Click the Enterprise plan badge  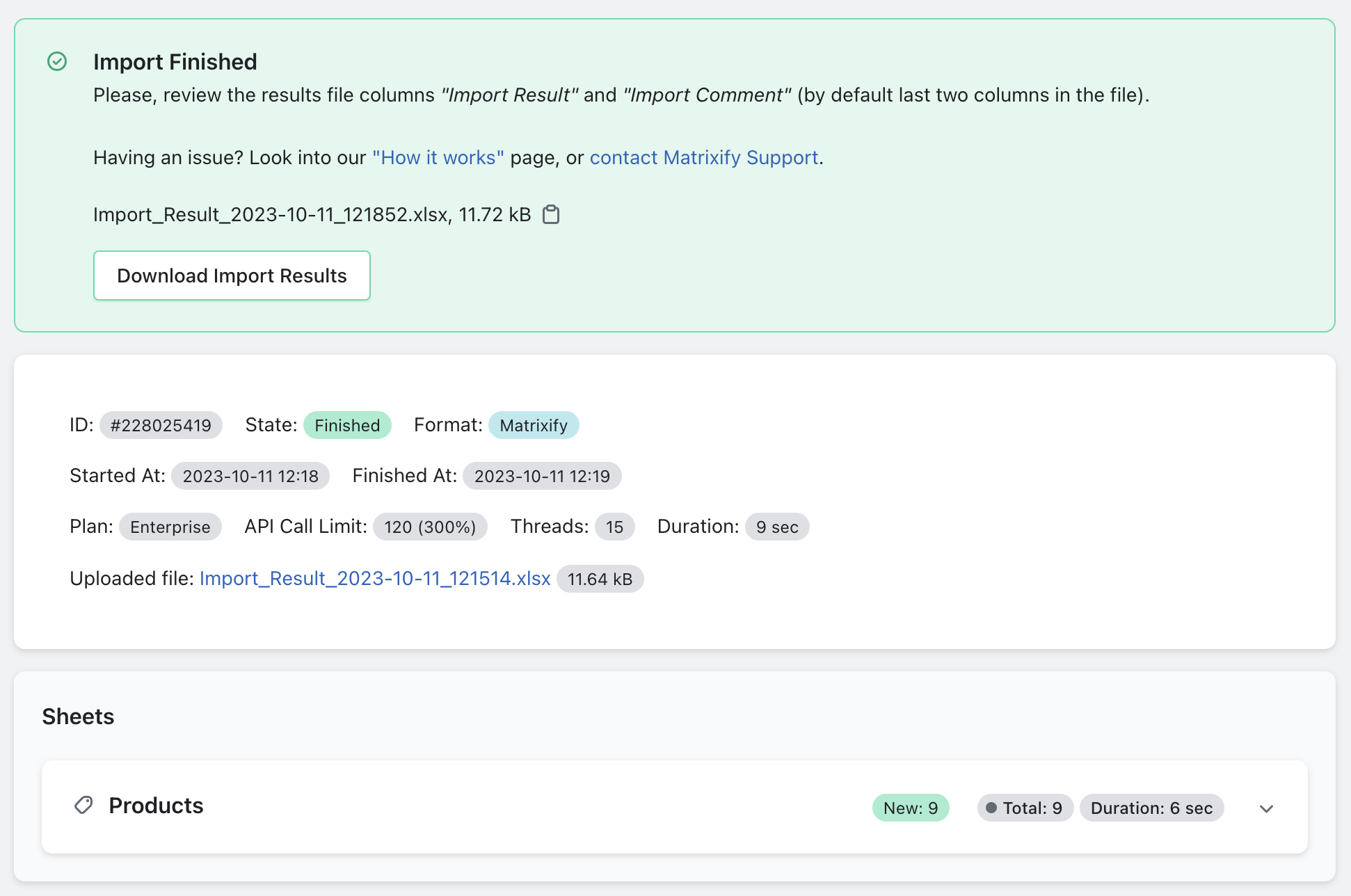170,527
